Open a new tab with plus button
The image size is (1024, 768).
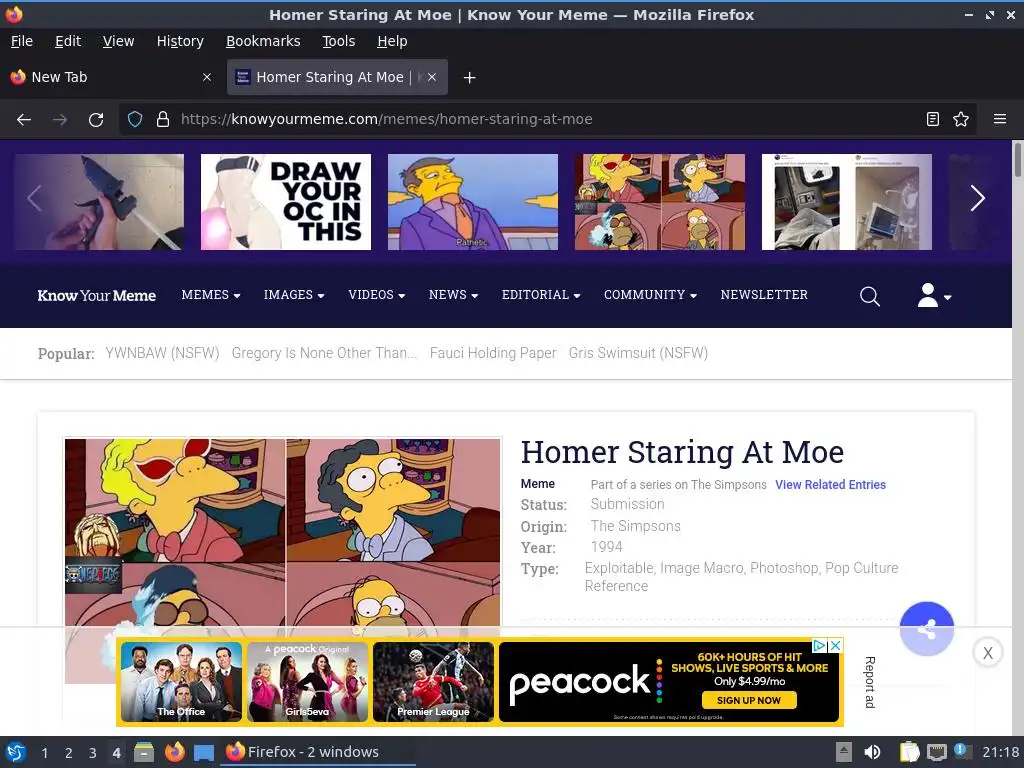[469, 78]
